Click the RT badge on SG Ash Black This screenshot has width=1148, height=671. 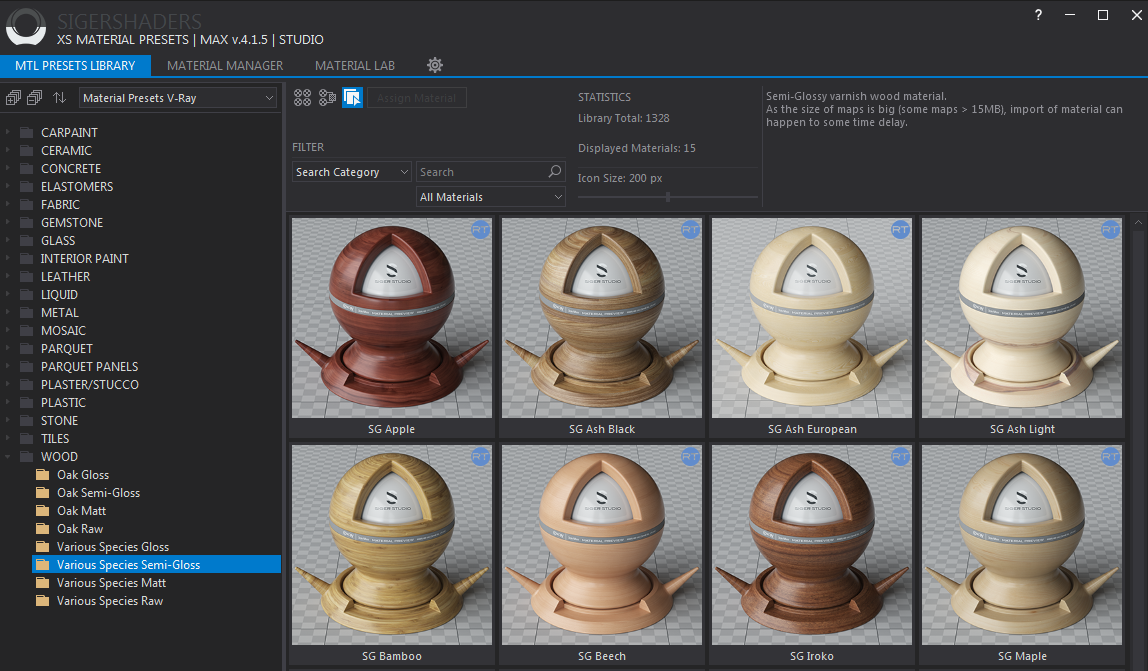[x=690, y=230]
